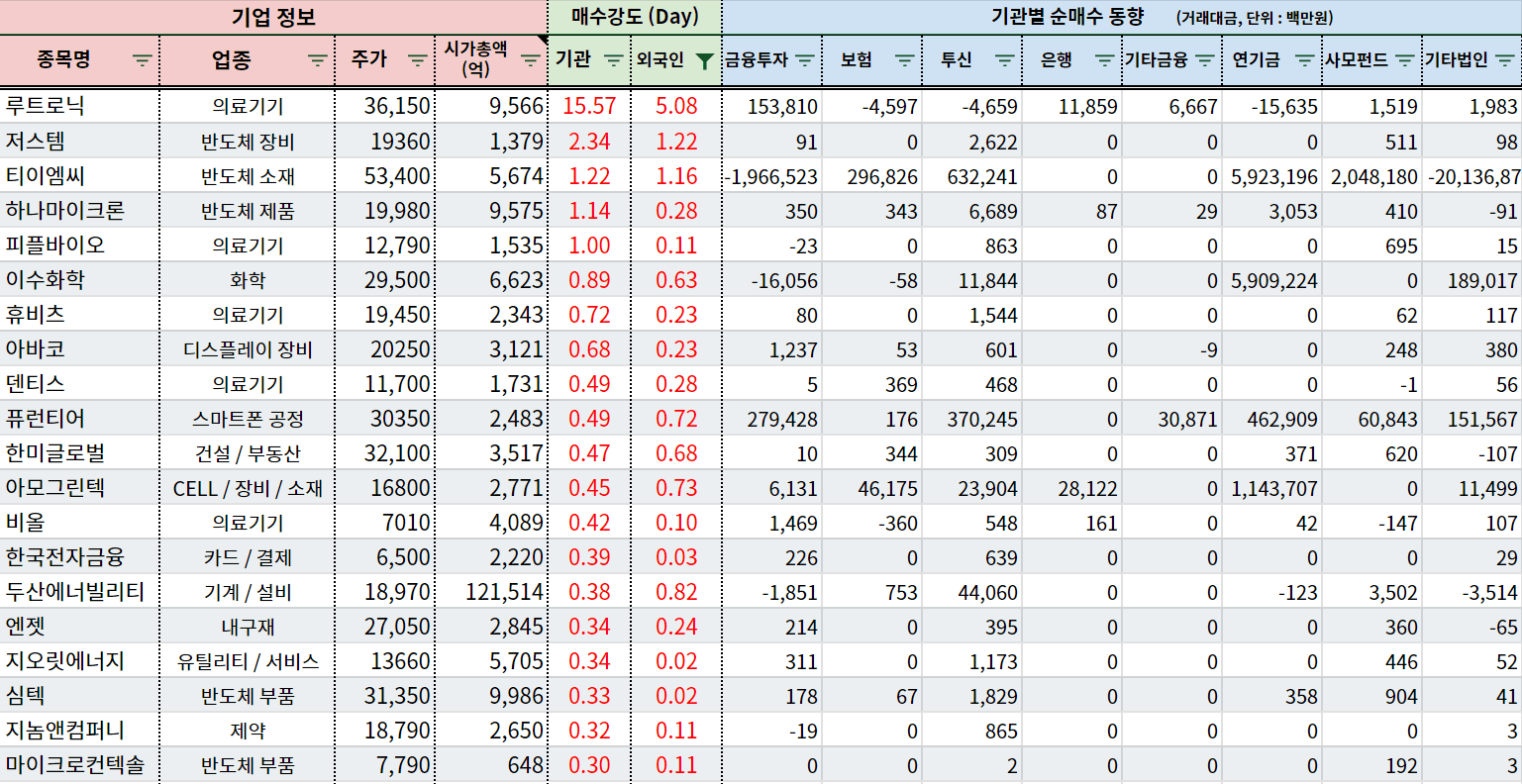Open the active 외국인 column filter funnel
This screenshot has height=784, width=1522.
(704, 60)
